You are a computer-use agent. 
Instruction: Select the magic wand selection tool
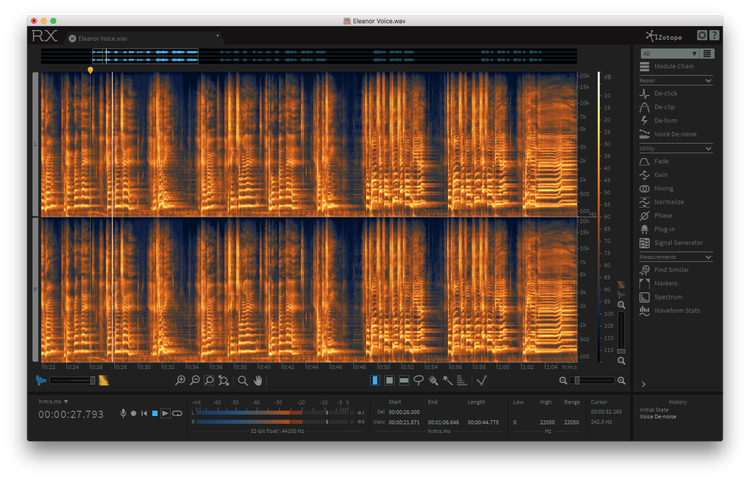pos(448,381)
